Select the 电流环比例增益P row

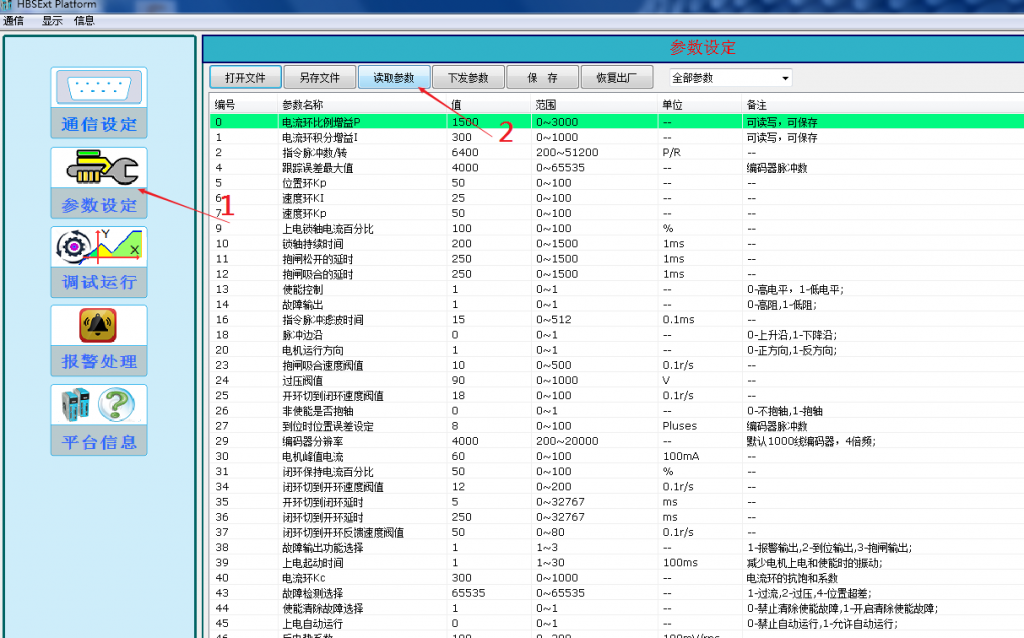[616, 122]
